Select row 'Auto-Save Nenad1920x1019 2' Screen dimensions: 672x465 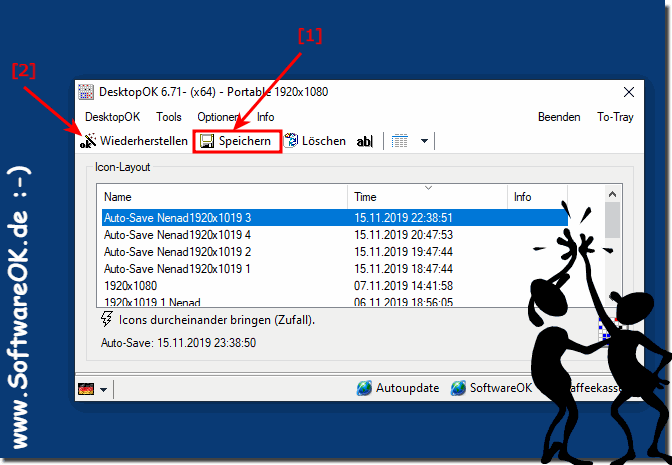[335, 252]
